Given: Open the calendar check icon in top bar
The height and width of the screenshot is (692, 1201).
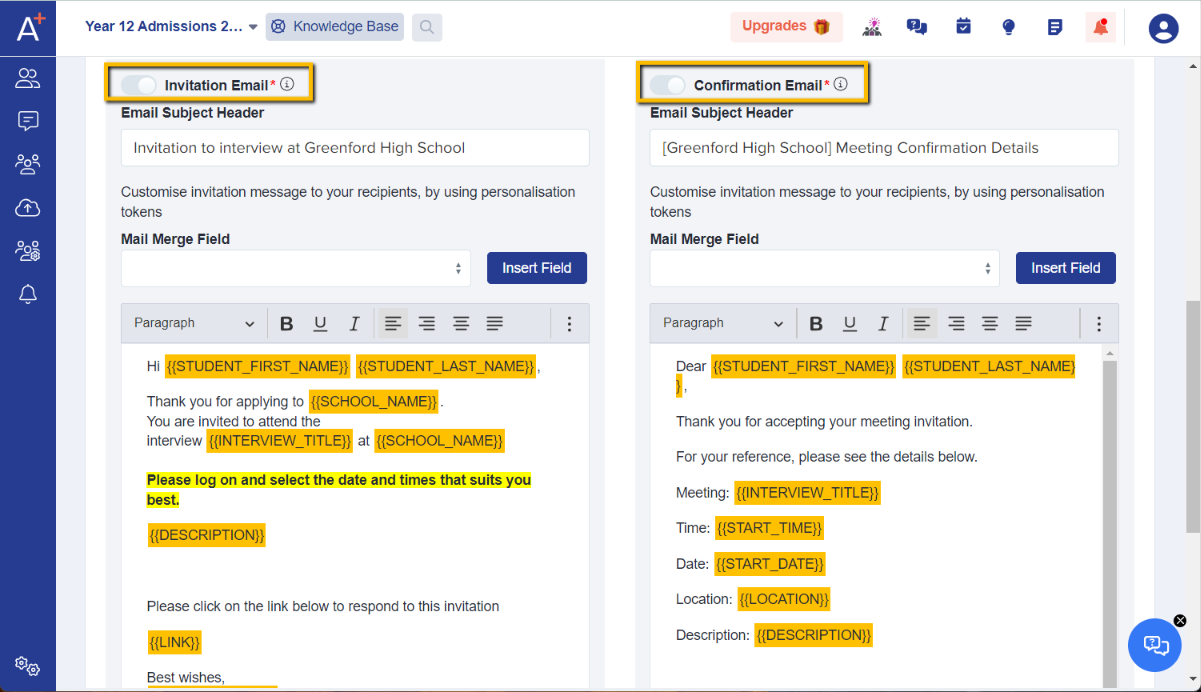Looking at the screenshot, I should pyautogui.click(x=963, y=27).
